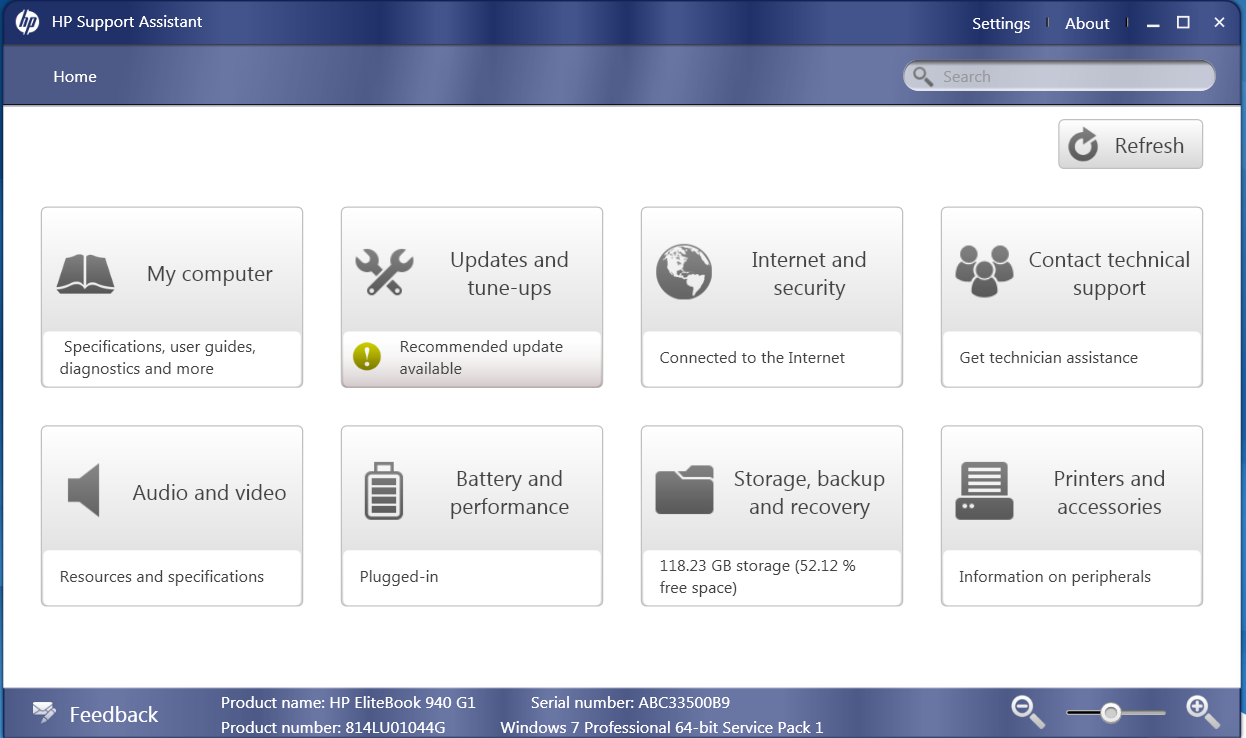Open 'Storage, backup and recovery' tile title
The height and width of the screenshot is (738, 1246).
809,493
